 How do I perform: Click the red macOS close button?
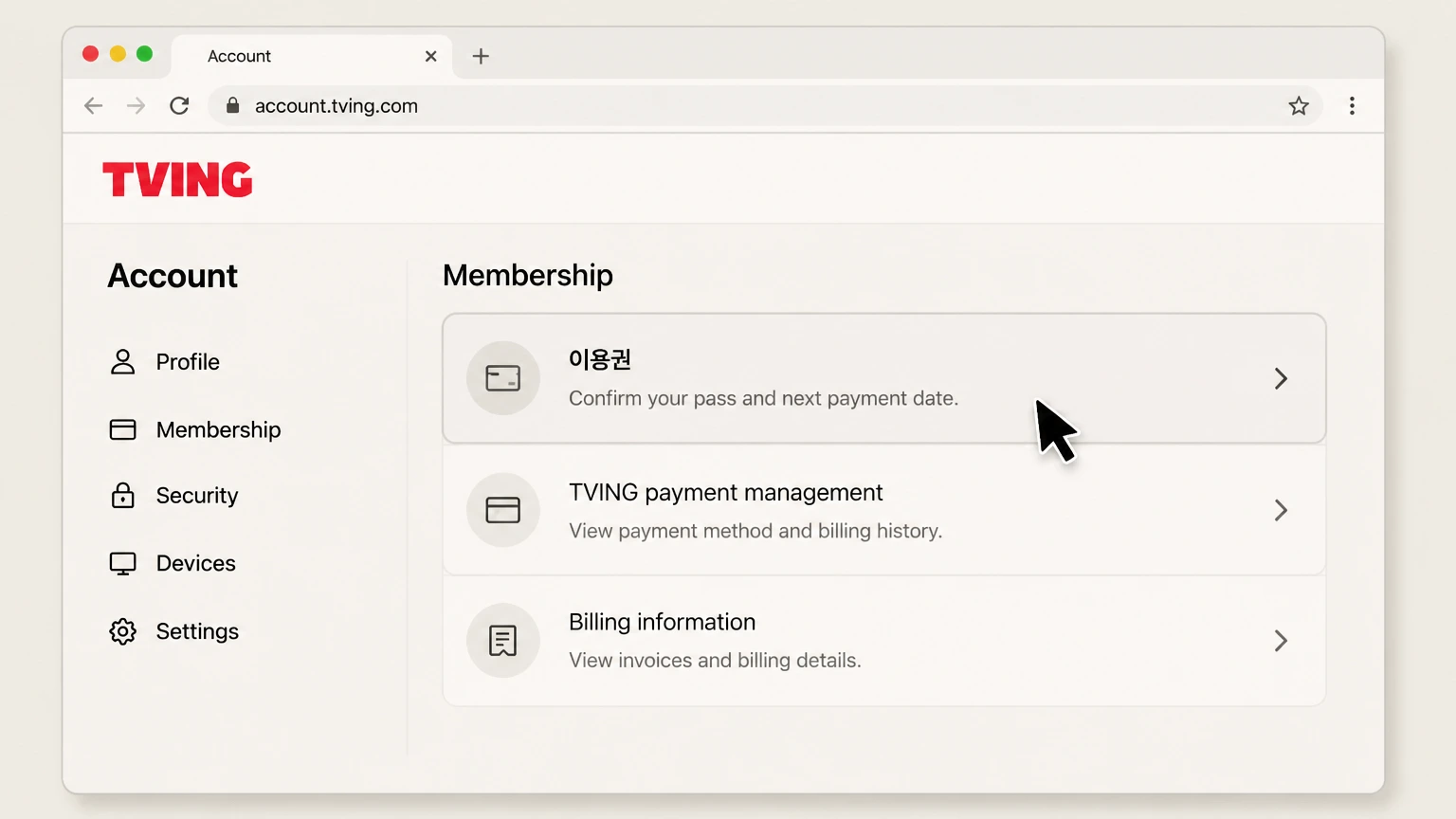(91, 54)
